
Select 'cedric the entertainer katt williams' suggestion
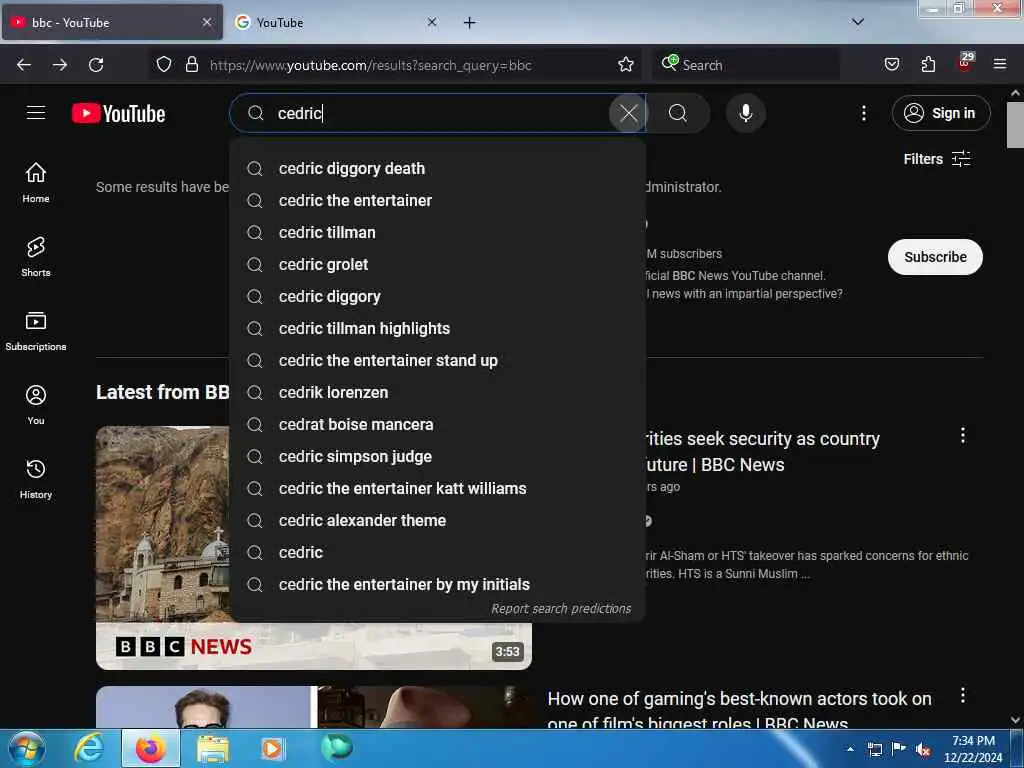pos(438,488)
